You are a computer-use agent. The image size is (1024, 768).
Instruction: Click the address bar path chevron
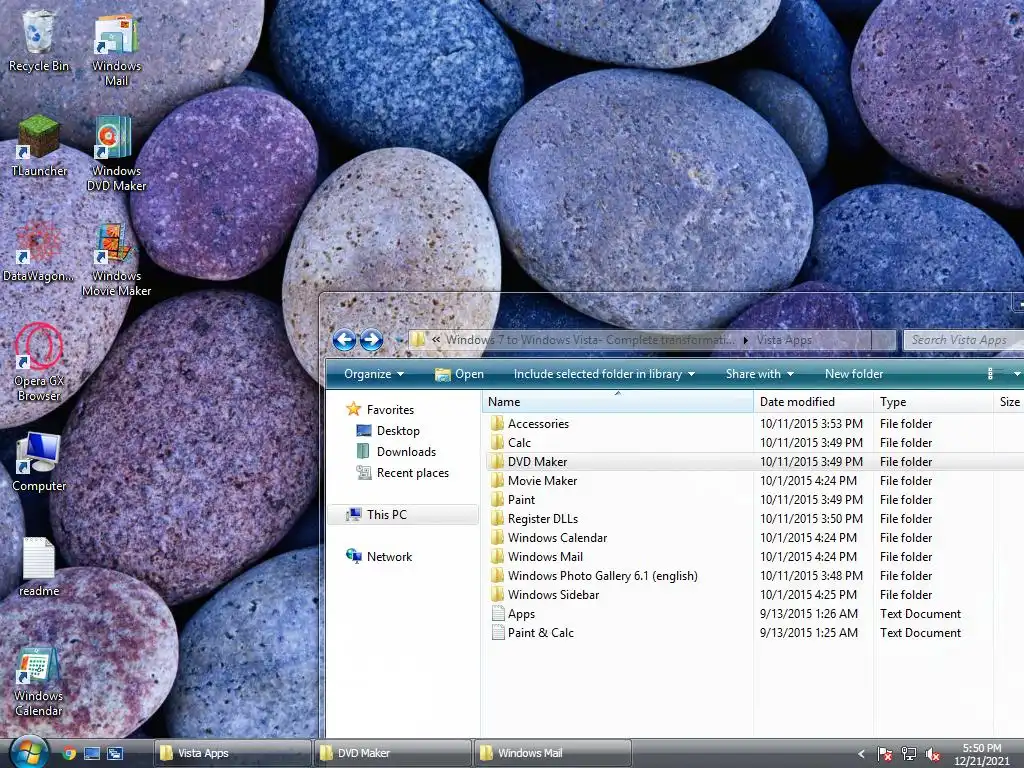click(436, 340)
